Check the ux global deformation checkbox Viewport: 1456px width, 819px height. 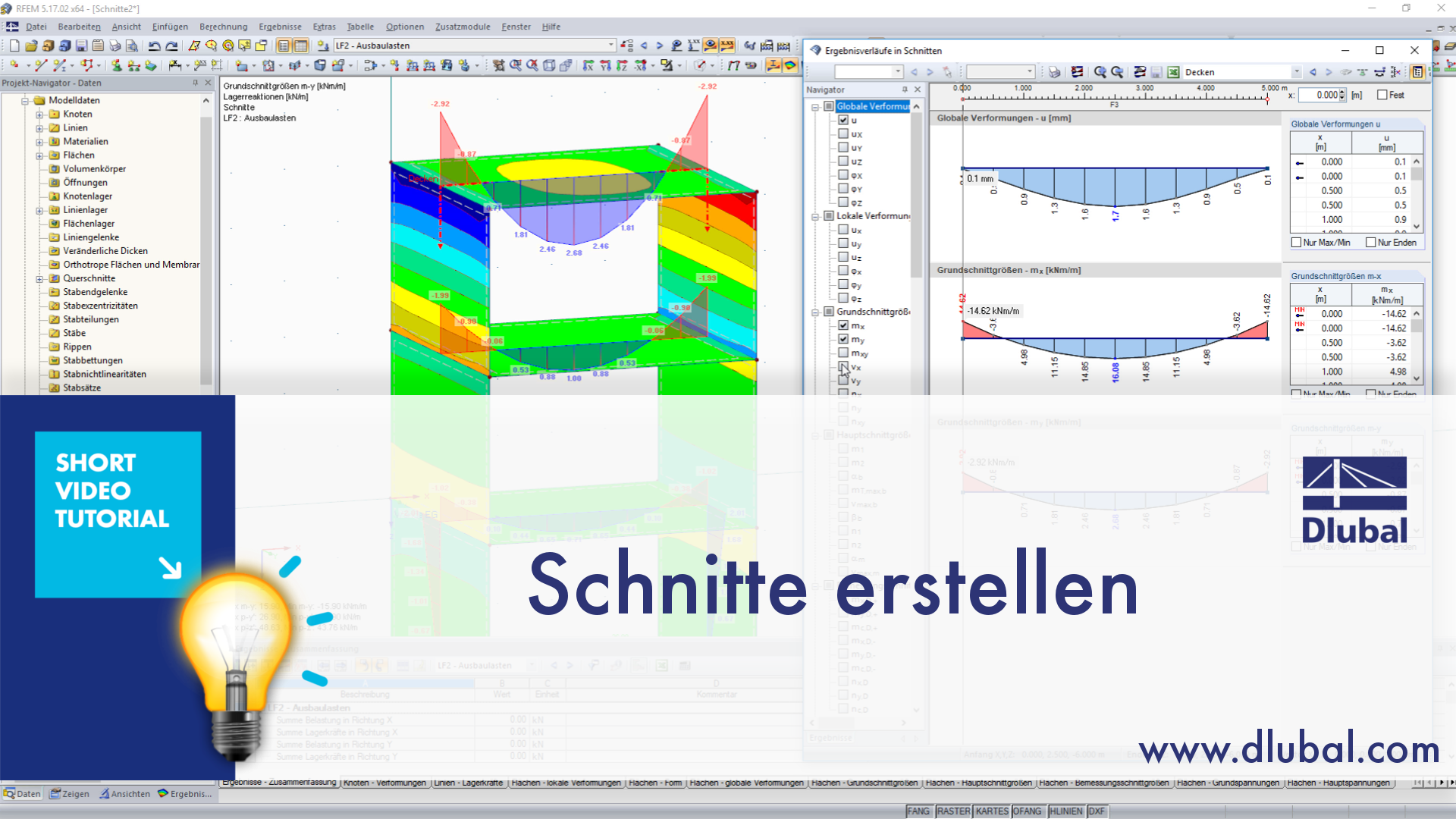(843, 133)
